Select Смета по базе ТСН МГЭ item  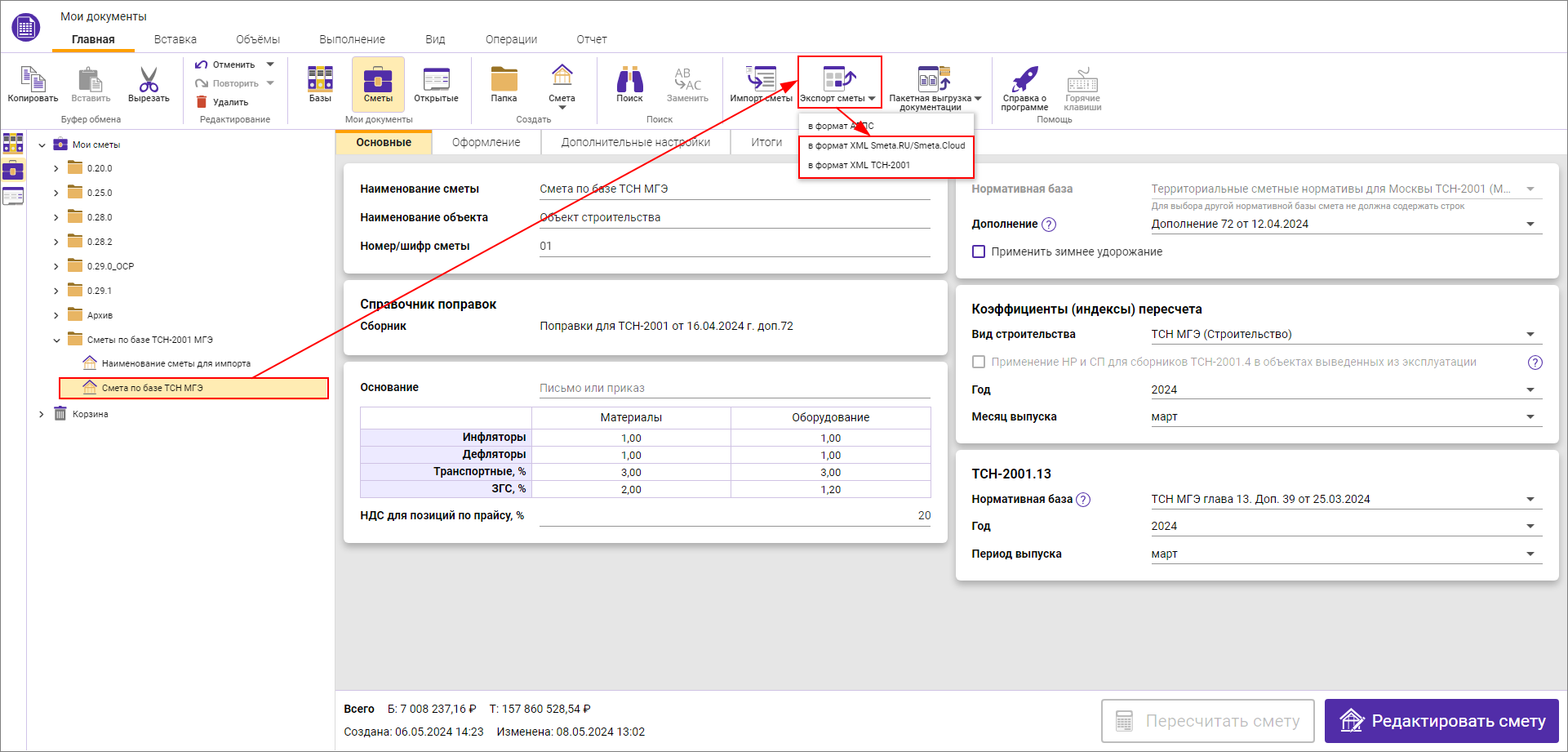tap(193, 388)
